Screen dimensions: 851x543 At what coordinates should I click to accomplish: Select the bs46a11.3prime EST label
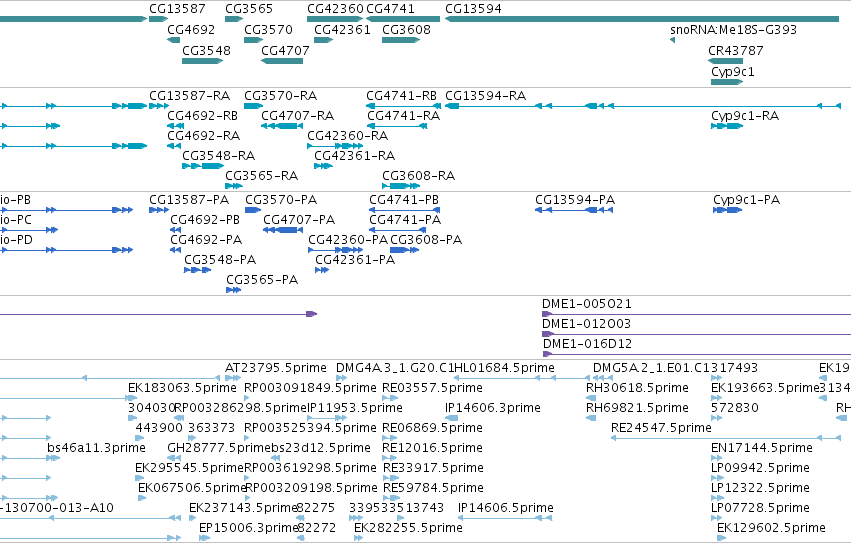pyautogui.click(x=97, y=449)
